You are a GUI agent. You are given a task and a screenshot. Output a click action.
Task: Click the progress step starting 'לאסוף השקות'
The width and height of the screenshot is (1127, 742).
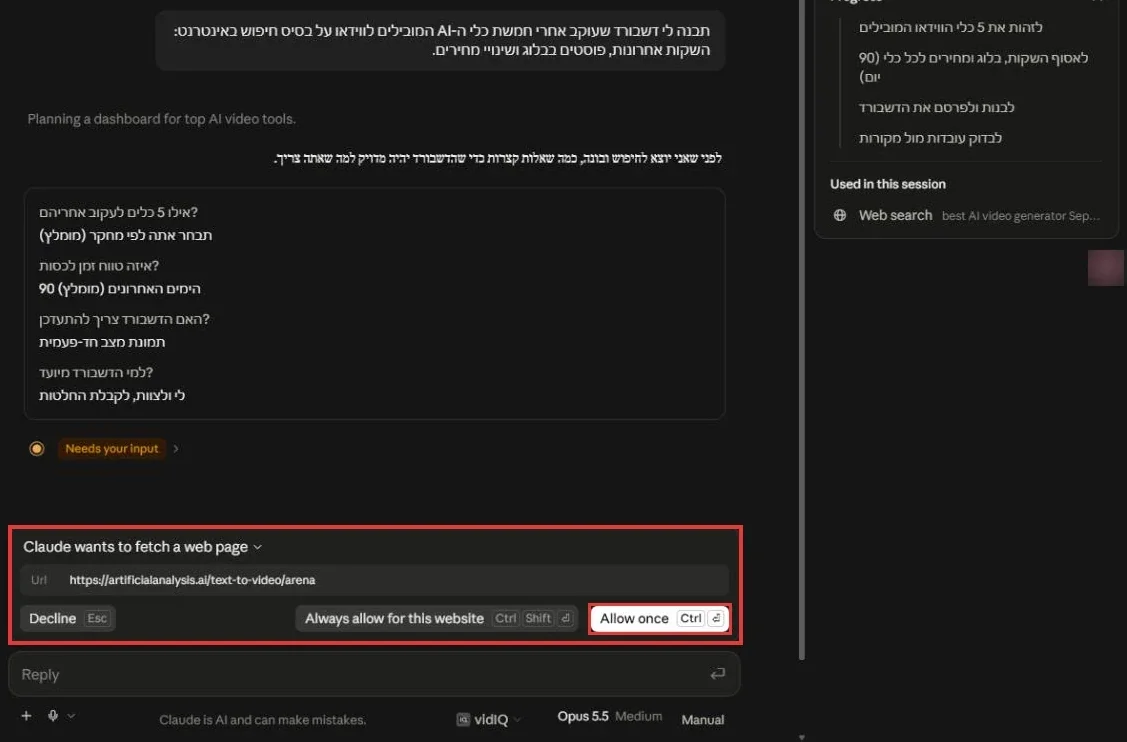tap(973, 67)
